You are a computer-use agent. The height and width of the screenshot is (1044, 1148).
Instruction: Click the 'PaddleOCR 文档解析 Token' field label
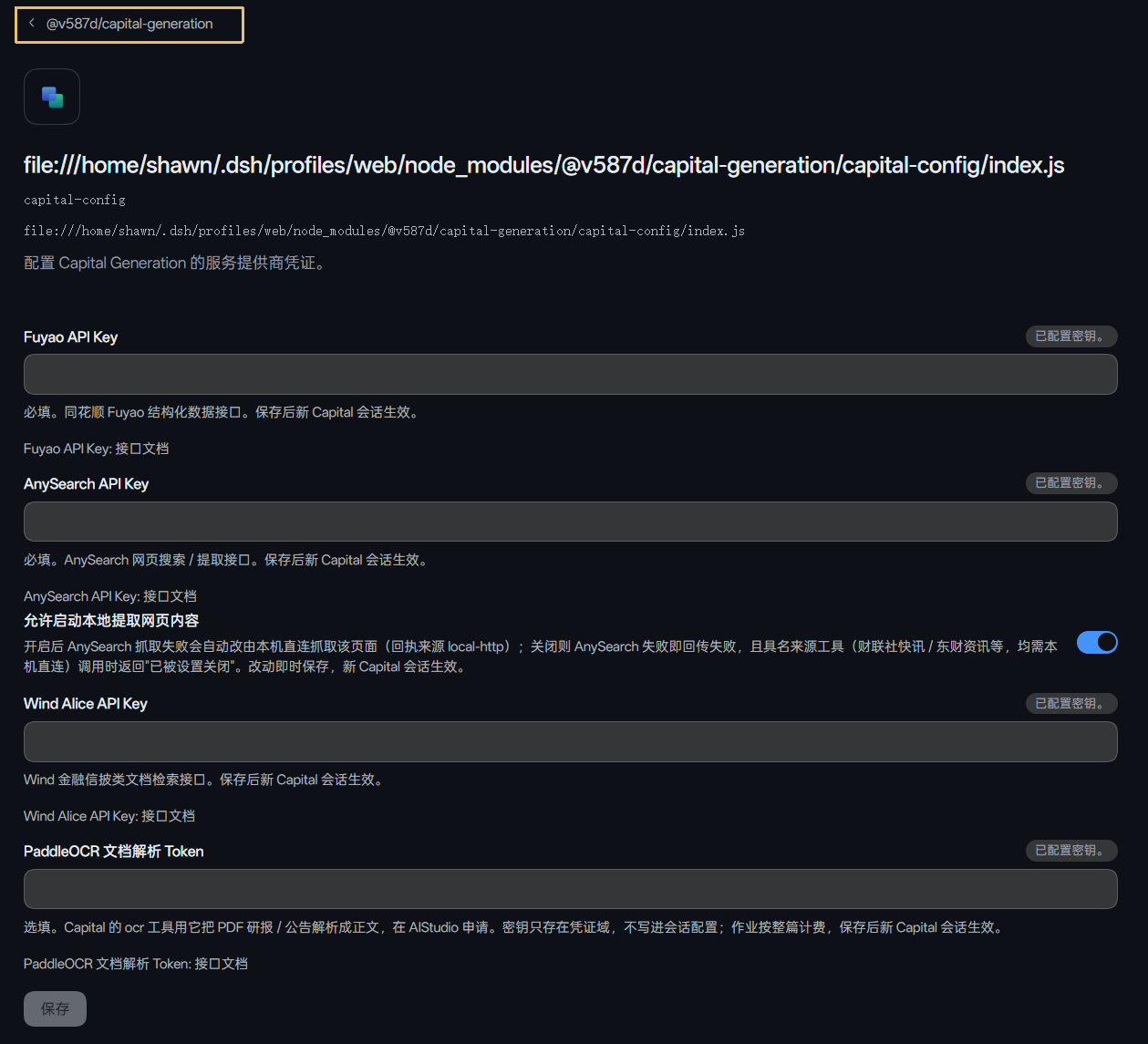[113, 852]
